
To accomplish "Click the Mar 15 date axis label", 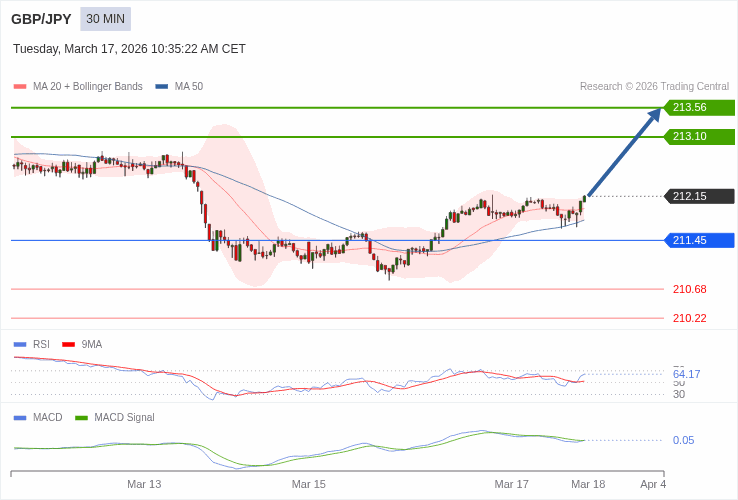I will (308, 484).
